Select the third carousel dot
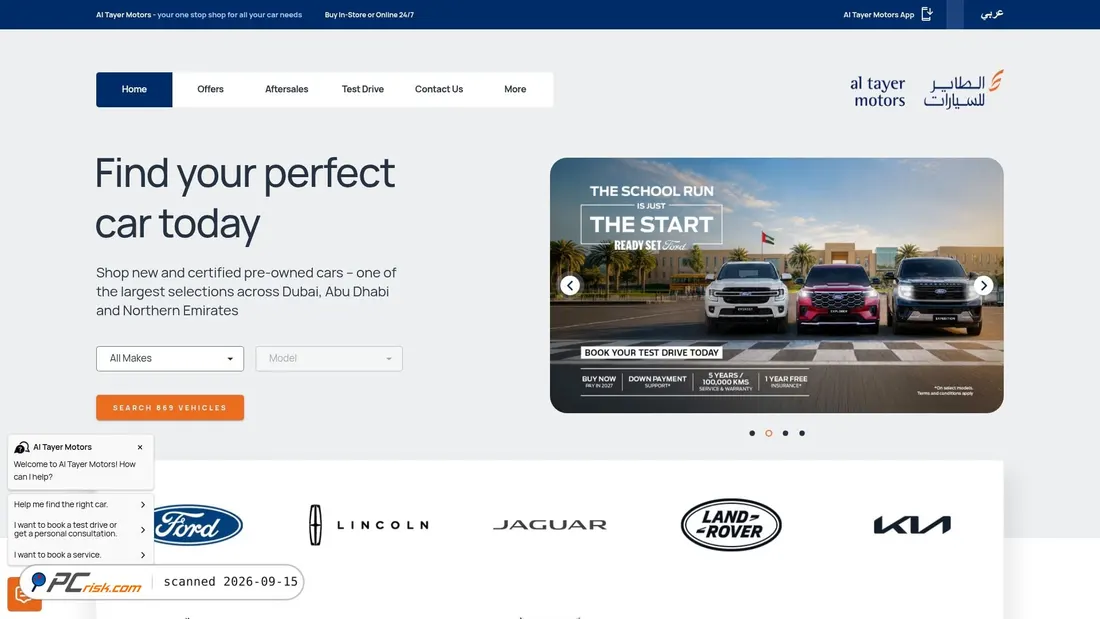 pos(785,433)
